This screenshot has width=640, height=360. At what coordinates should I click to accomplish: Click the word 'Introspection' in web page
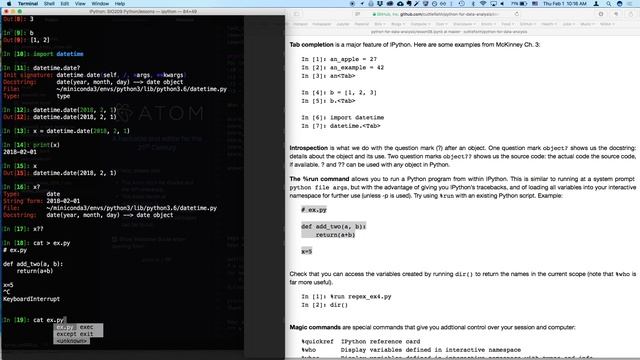point(309,148)
